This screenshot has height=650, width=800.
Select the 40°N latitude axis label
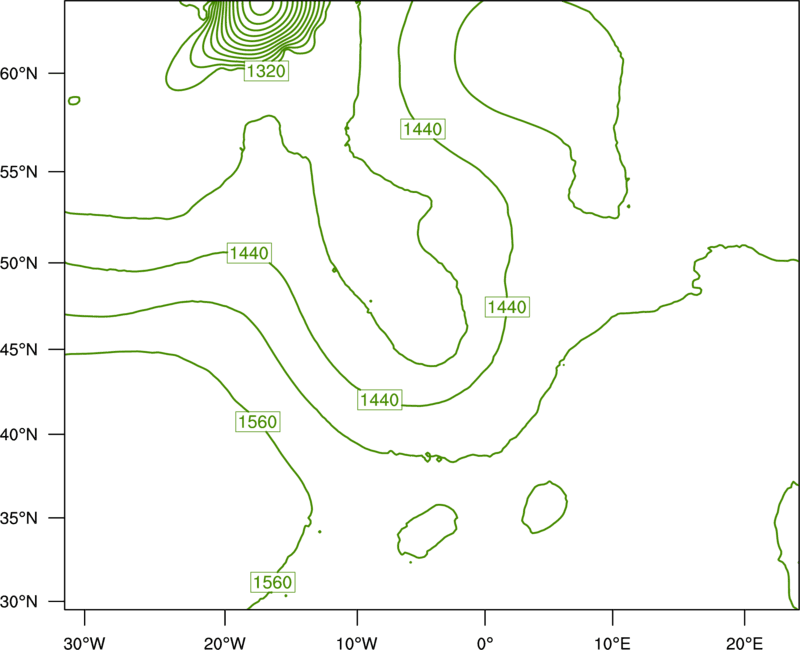[19, 435]
